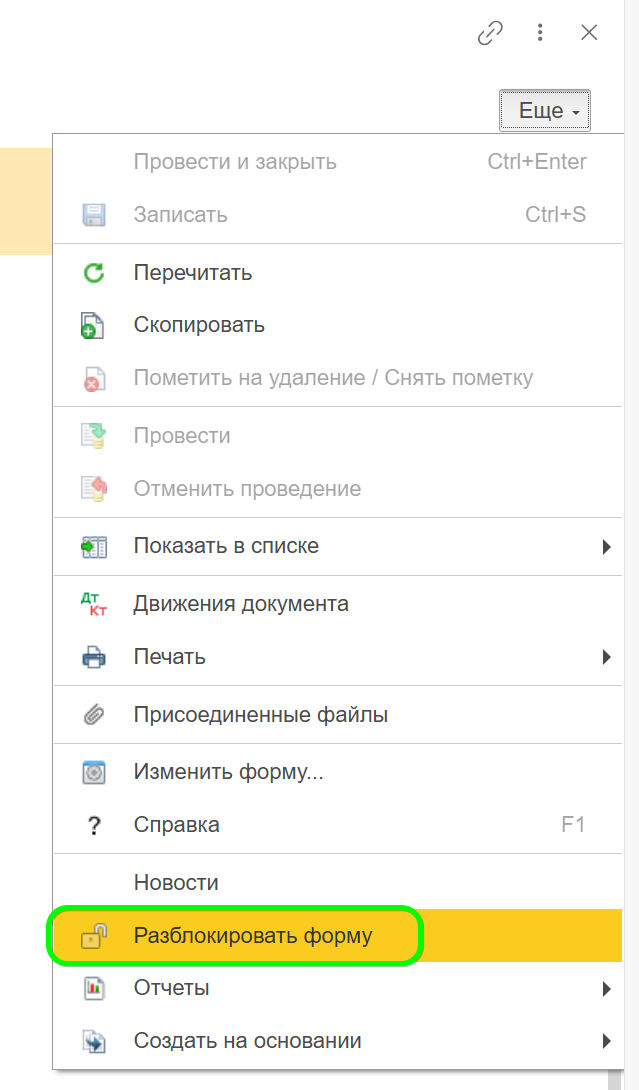The width and height of the screenshot is (639, 1090).
Task: Collapse the Еще dropdown button
Action: pos(545,111)
